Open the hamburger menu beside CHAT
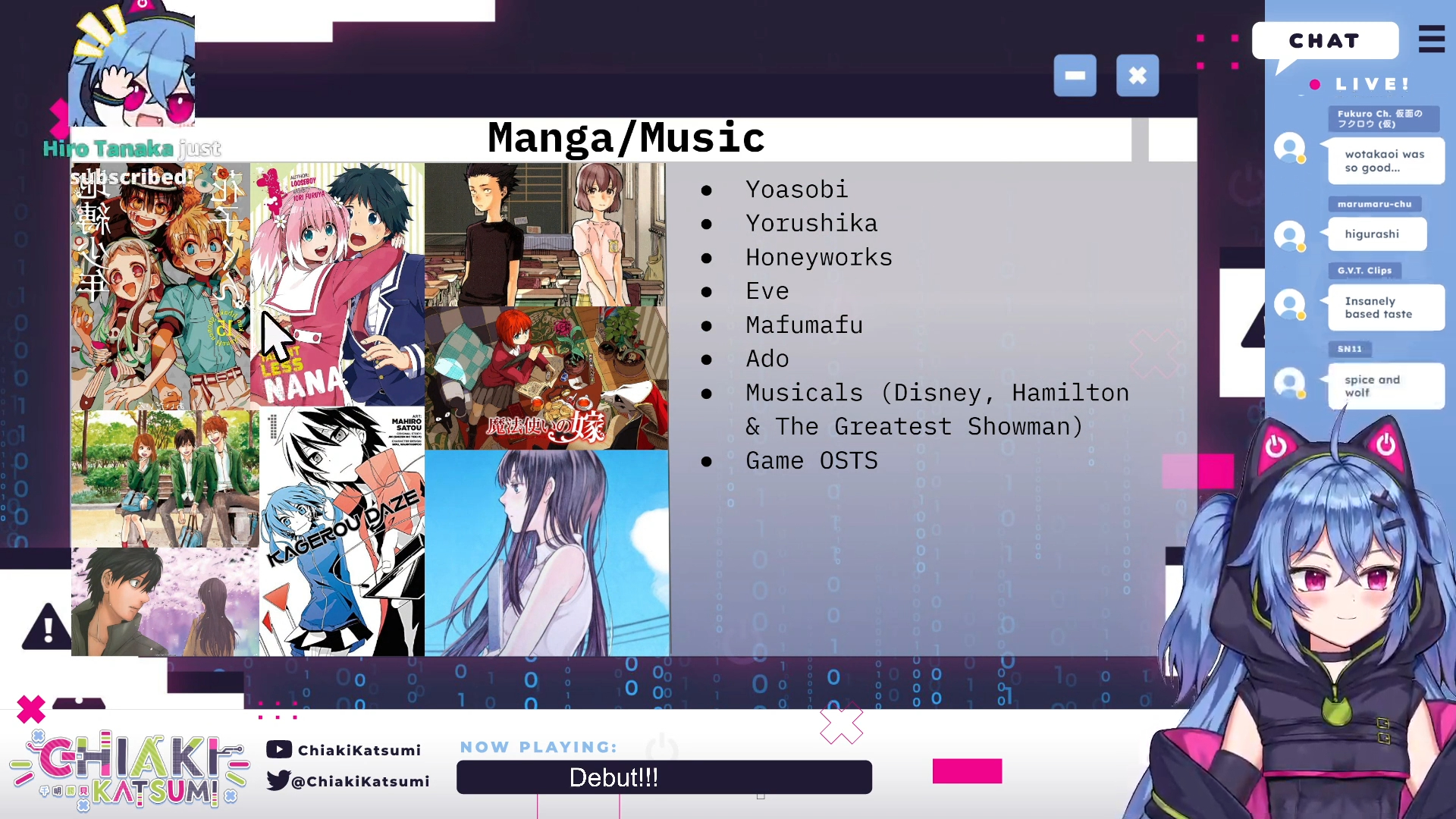This screenshot has width=1456, height=819. tap(1431, 39)
